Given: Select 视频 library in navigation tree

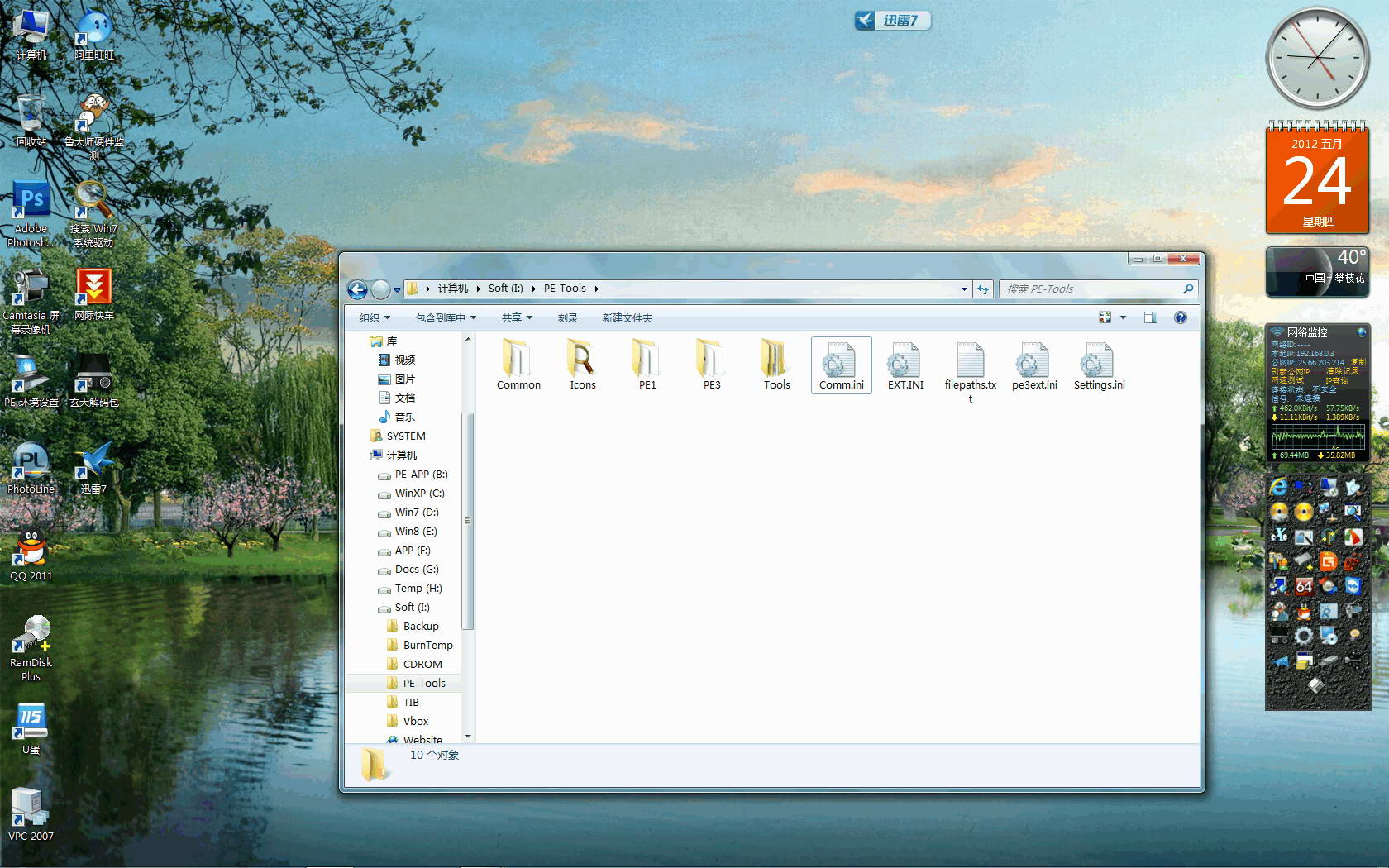Looking at the screenshot, I should click(397, 360).
